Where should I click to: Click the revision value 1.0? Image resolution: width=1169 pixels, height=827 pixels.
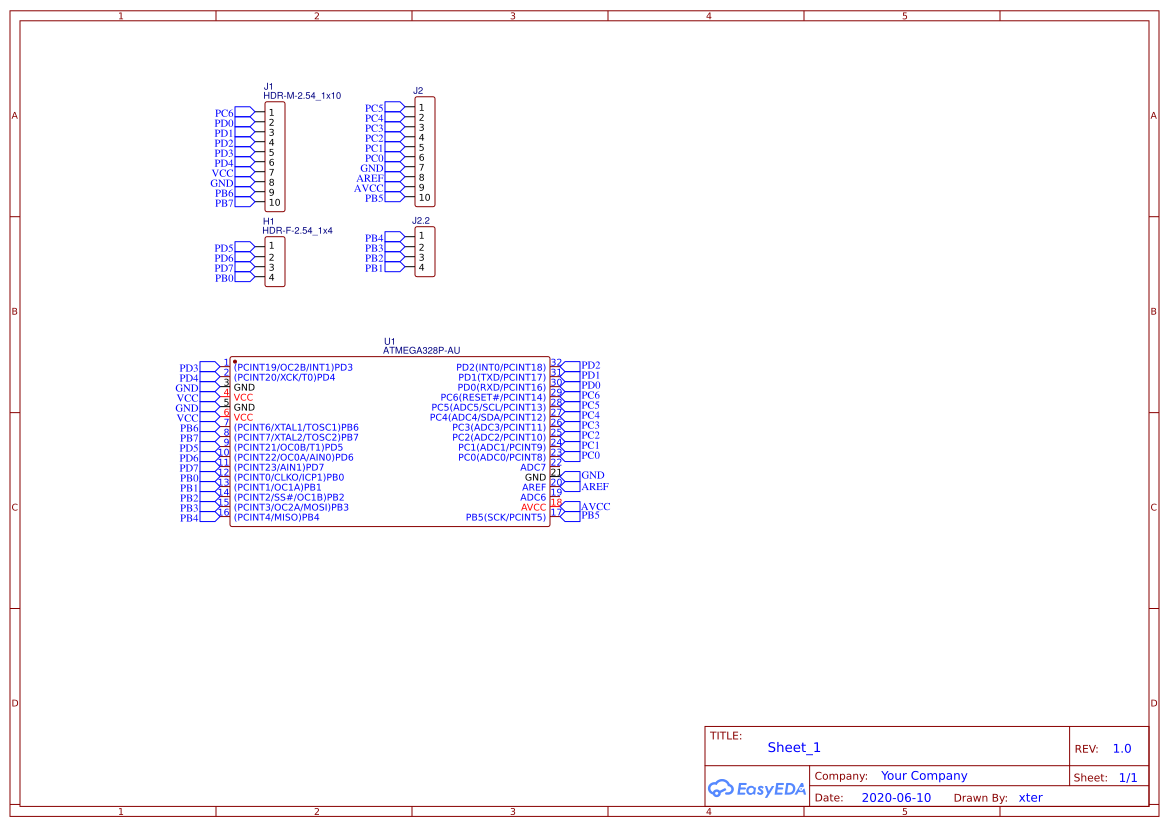coord(1120,748)
